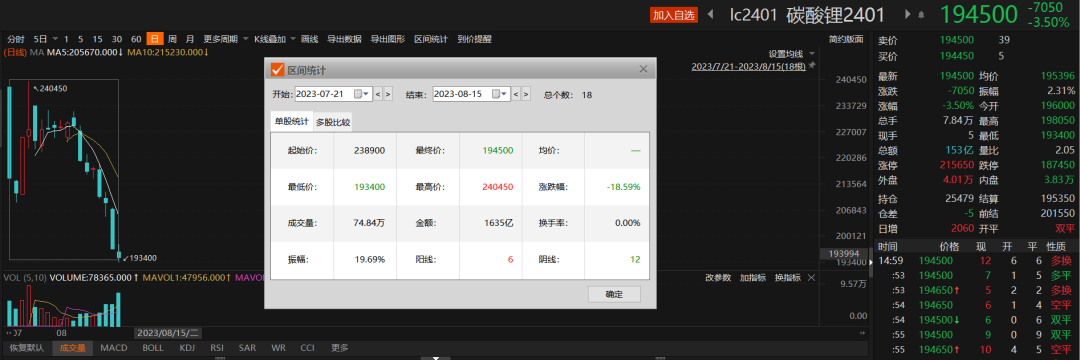Select the 60-minute K-line period
The image size is (1080, 360).
coord(136,39)
